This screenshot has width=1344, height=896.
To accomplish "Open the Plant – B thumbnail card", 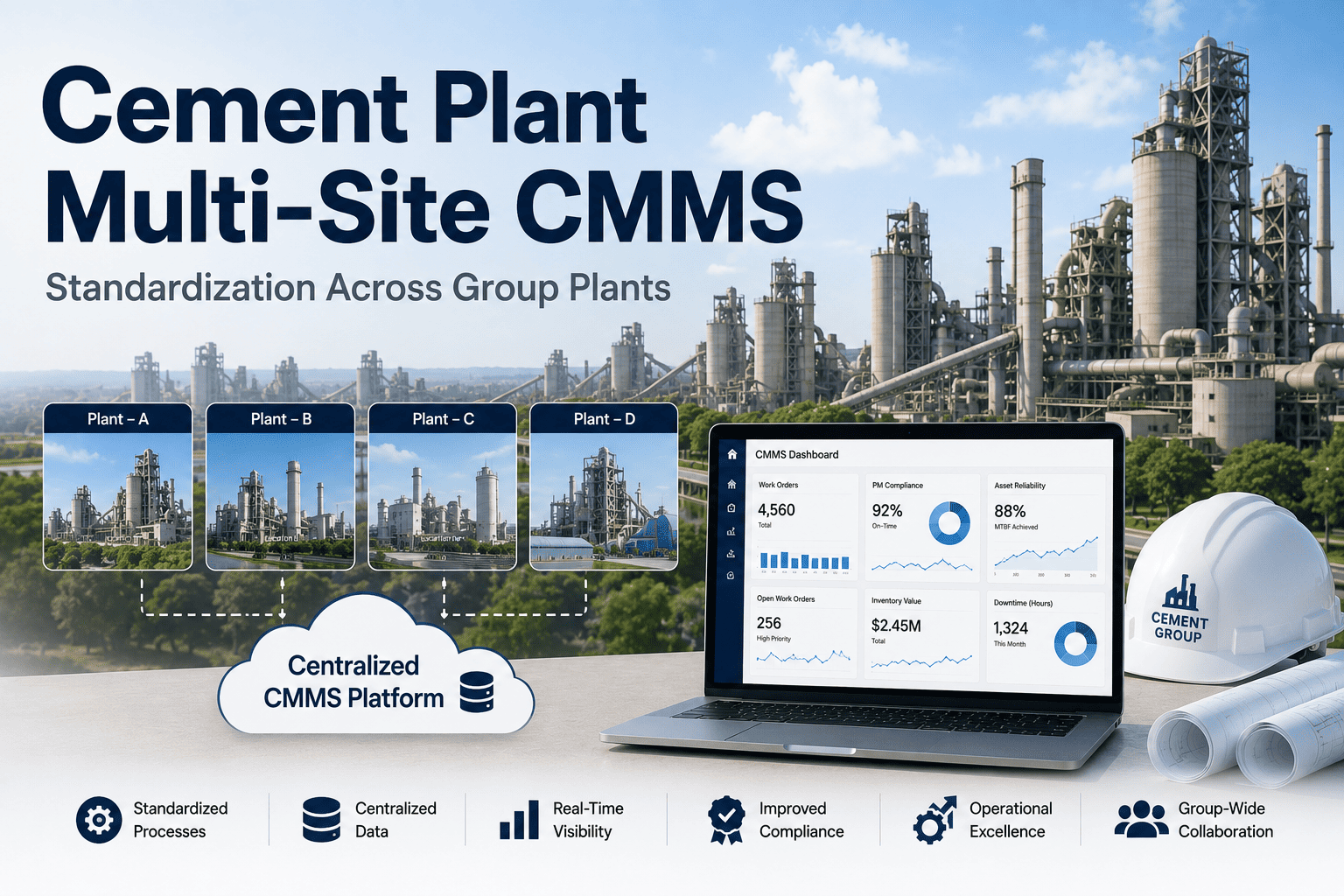I will pyautogui.click(x=281, y=486).
